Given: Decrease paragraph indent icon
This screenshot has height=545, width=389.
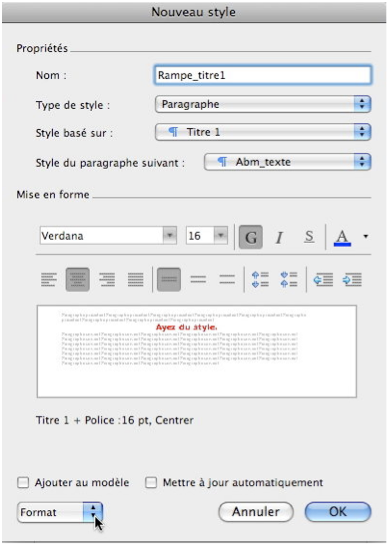Looking at the screenshot, I should click(323, 279).
